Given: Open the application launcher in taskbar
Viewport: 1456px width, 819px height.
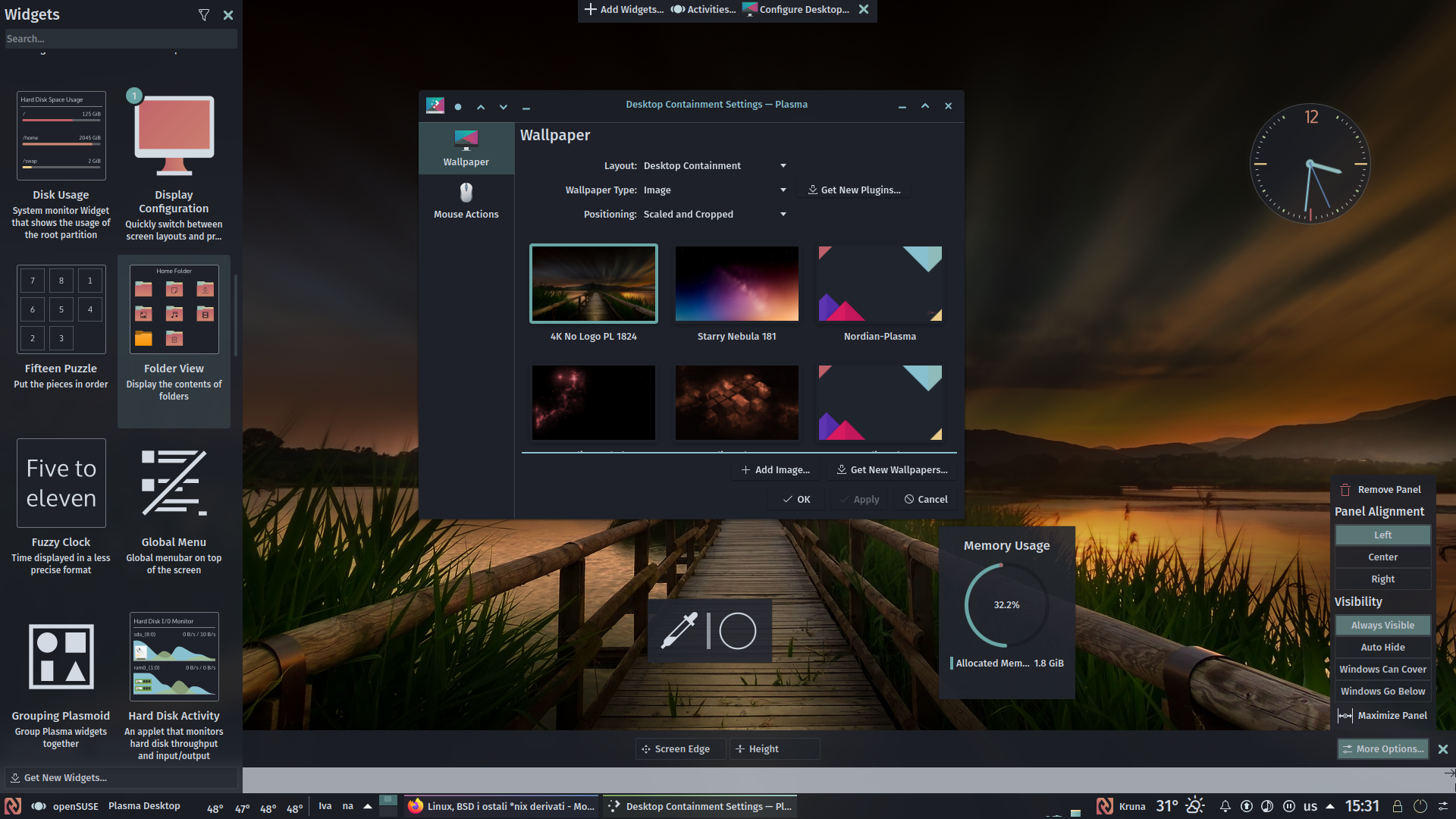Looking at the screenshot, I should 13,806.
